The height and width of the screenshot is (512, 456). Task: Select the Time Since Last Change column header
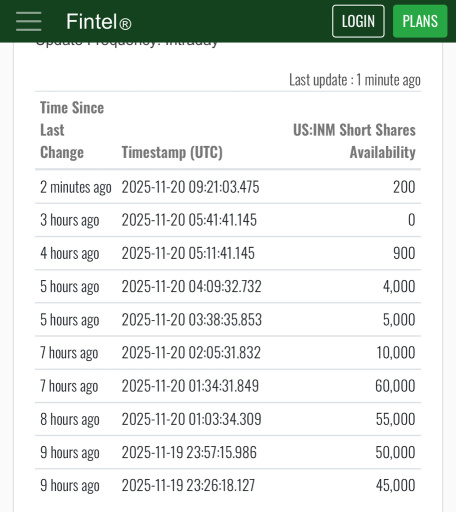tap(72, 130)
